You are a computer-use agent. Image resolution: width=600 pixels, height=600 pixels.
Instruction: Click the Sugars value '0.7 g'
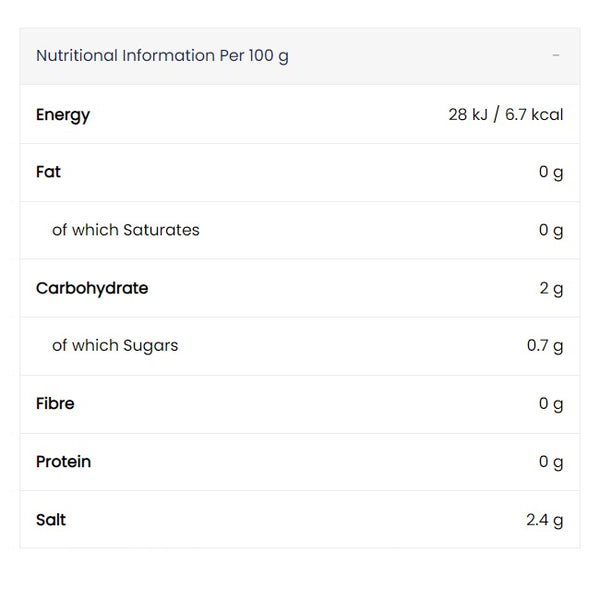click(x=545, y=346)
